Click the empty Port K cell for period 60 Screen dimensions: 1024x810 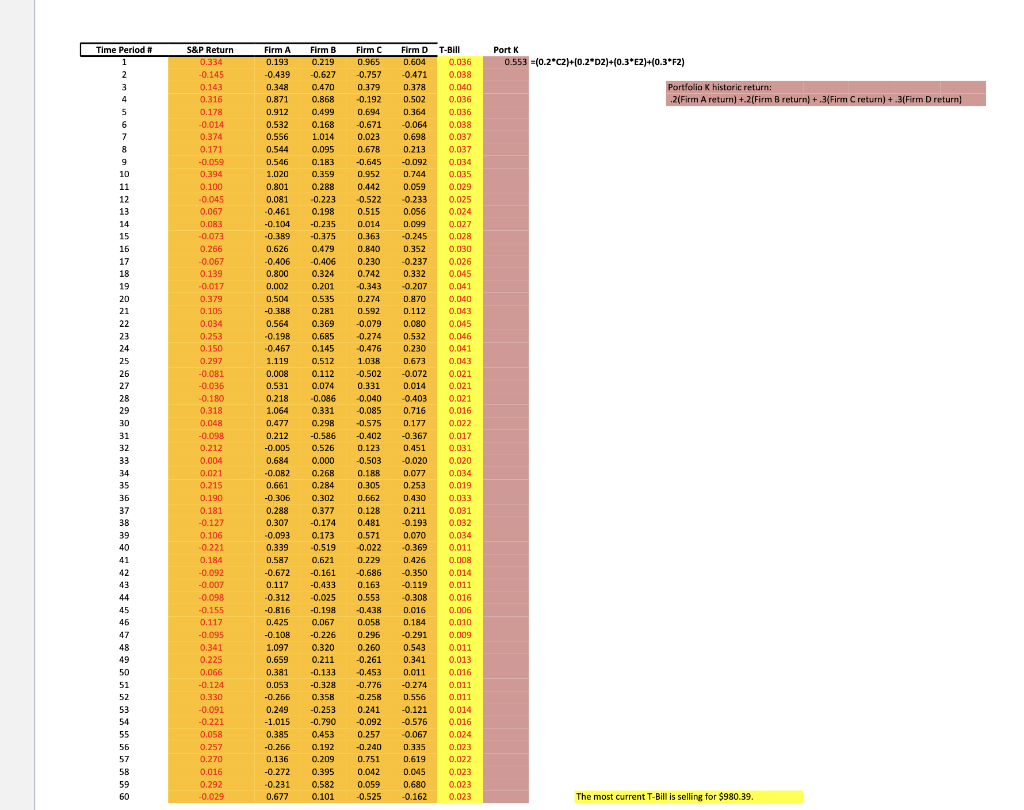(x=506, y=796)
